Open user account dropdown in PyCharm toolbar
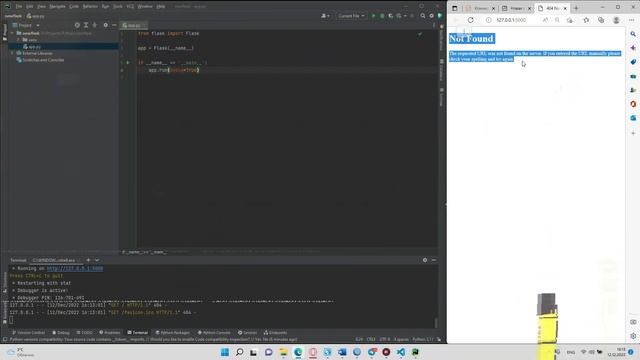The image size is (640, 360). pyautogui.click(x=325, y=16)
